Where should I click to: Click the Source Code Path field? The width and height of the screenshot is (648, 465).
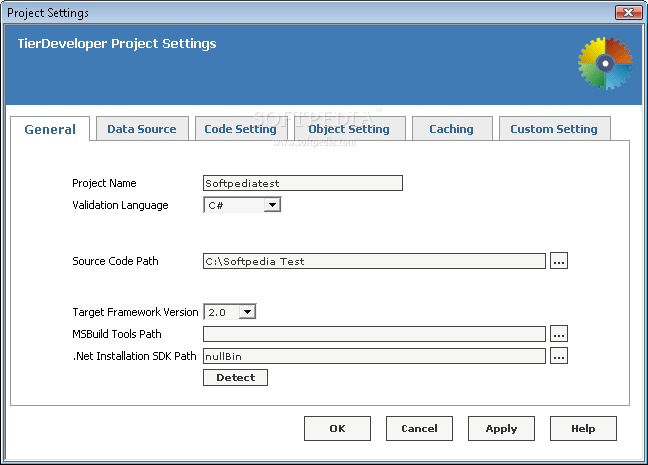click(x=374, y=261)
